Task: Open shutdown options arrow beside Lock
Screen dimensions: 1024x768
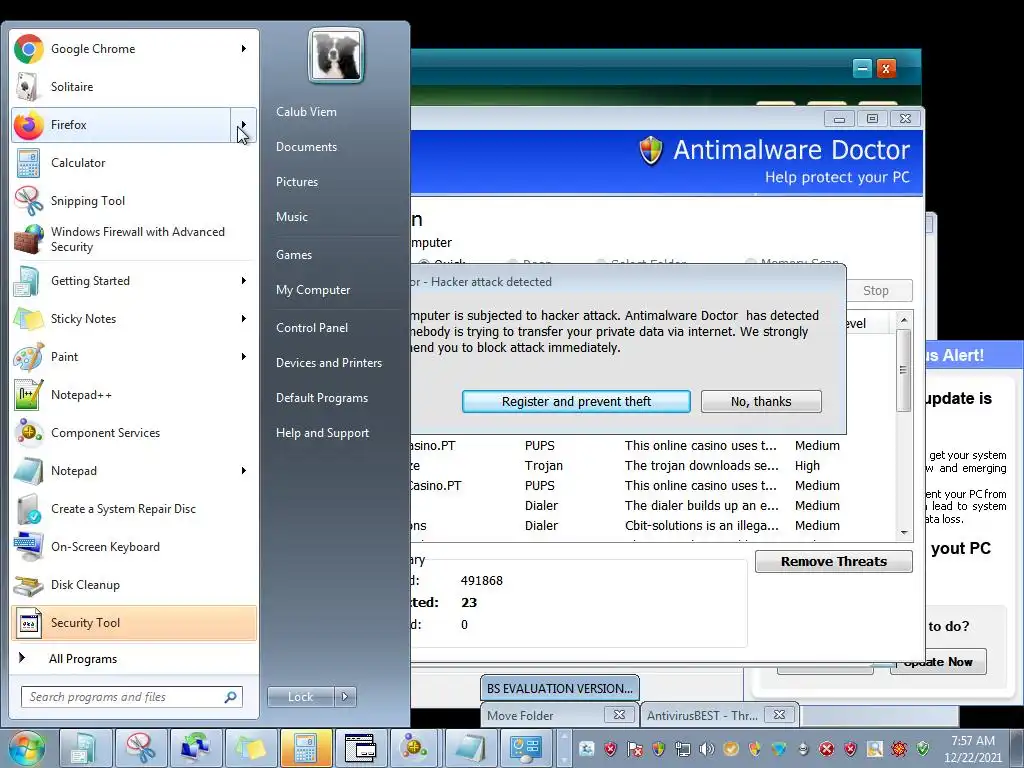Action: tap(345, 697)
